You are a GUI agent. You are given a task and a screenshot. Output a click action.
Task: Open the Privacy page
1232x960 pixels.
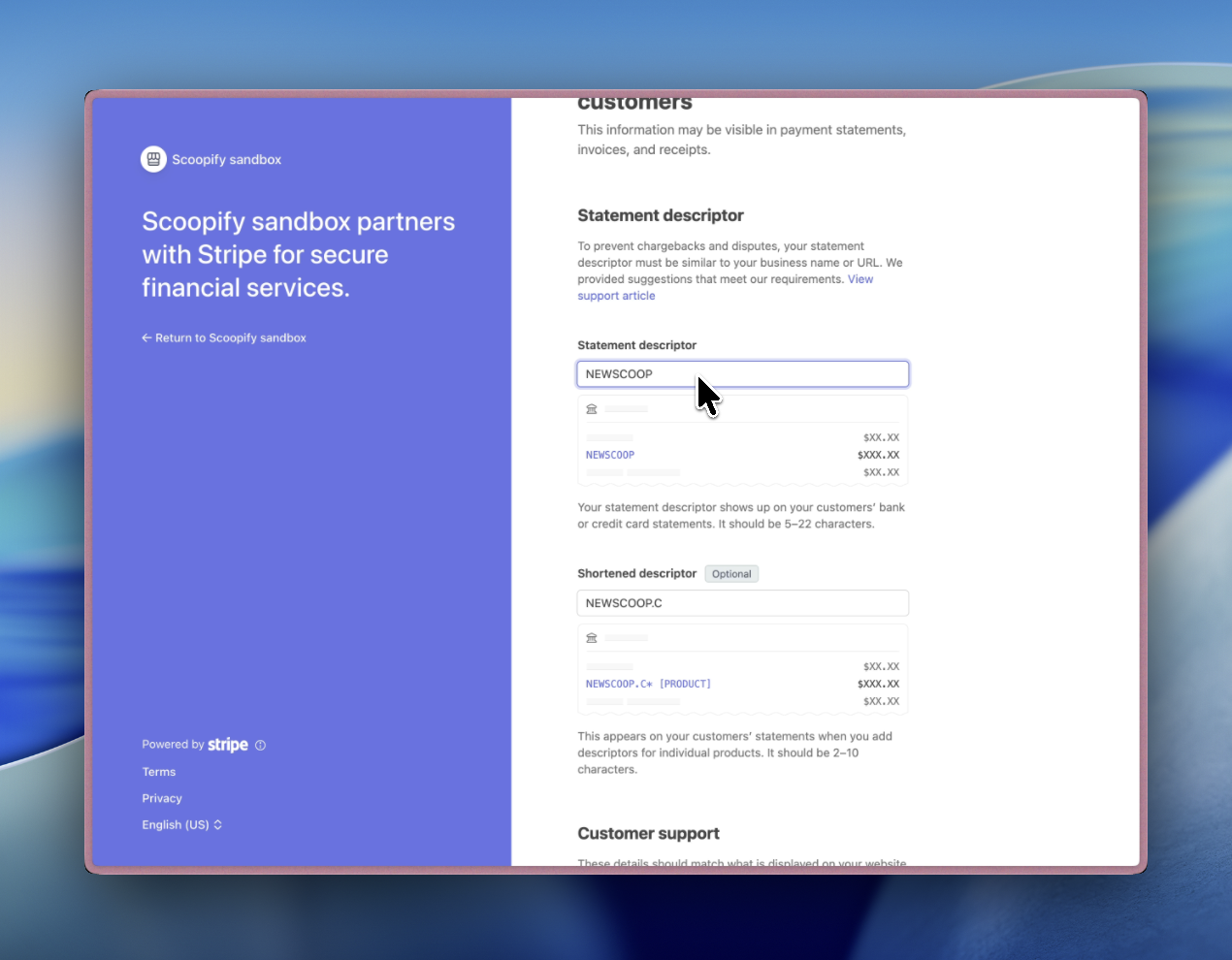161,798
